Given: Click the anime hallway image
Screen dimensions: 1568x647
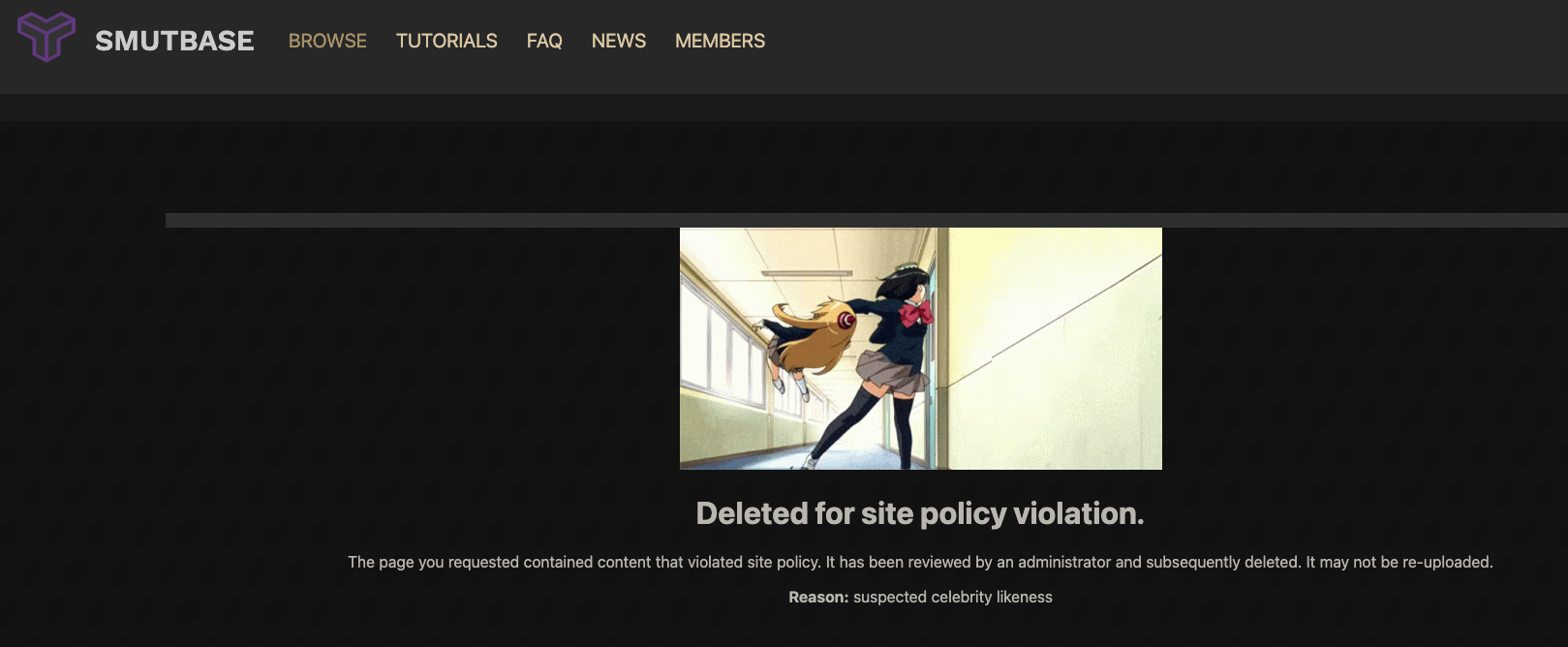Looking at the screenshot, I should pos(921,349).
